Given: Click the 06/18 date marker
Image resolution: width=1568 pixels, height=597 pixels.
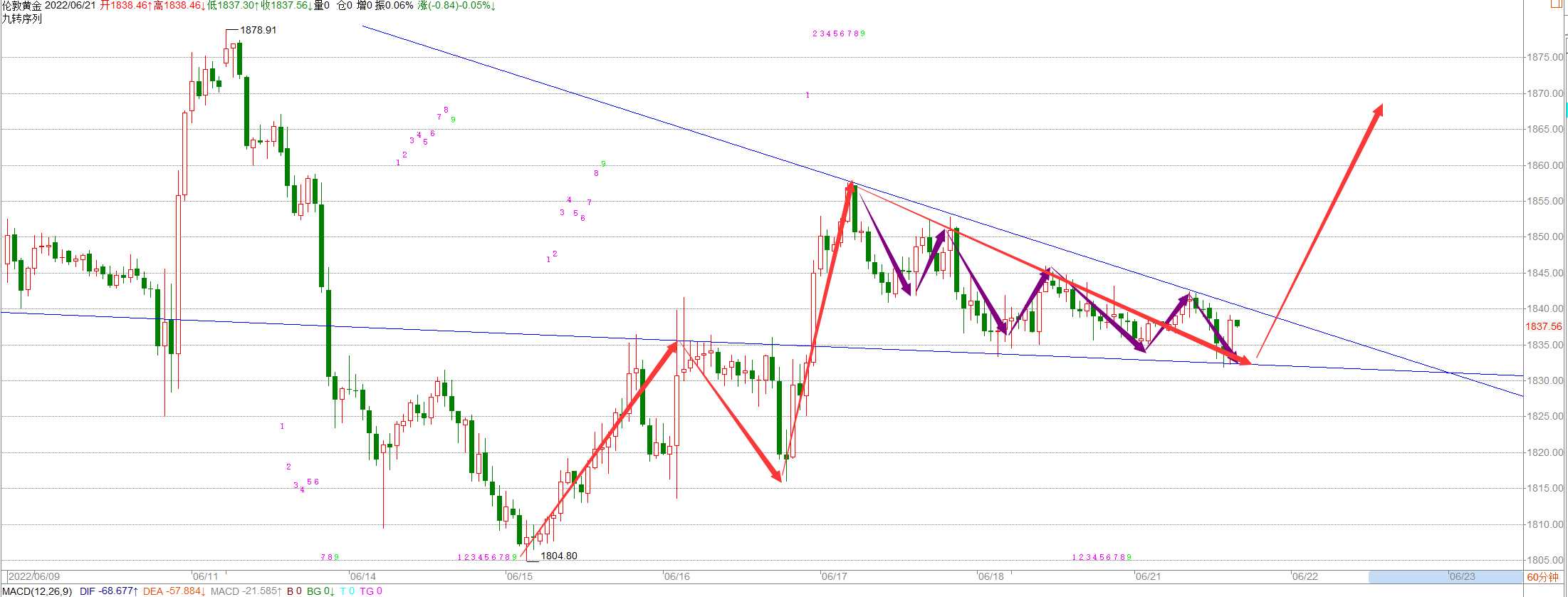Looking at the screenshot, I should 991,576.
